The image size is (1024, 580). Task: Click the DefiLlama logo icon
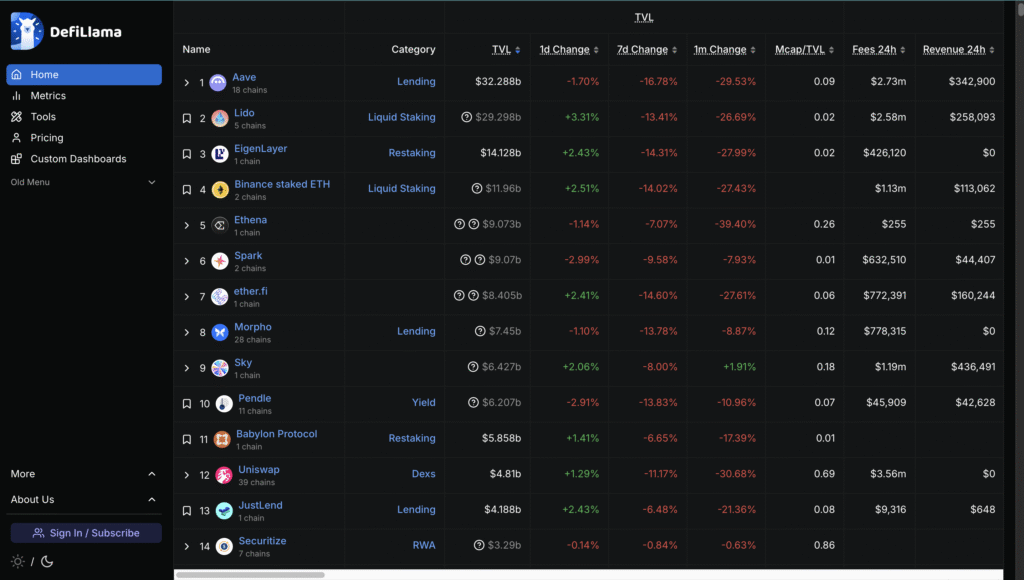tap(27, 31)
